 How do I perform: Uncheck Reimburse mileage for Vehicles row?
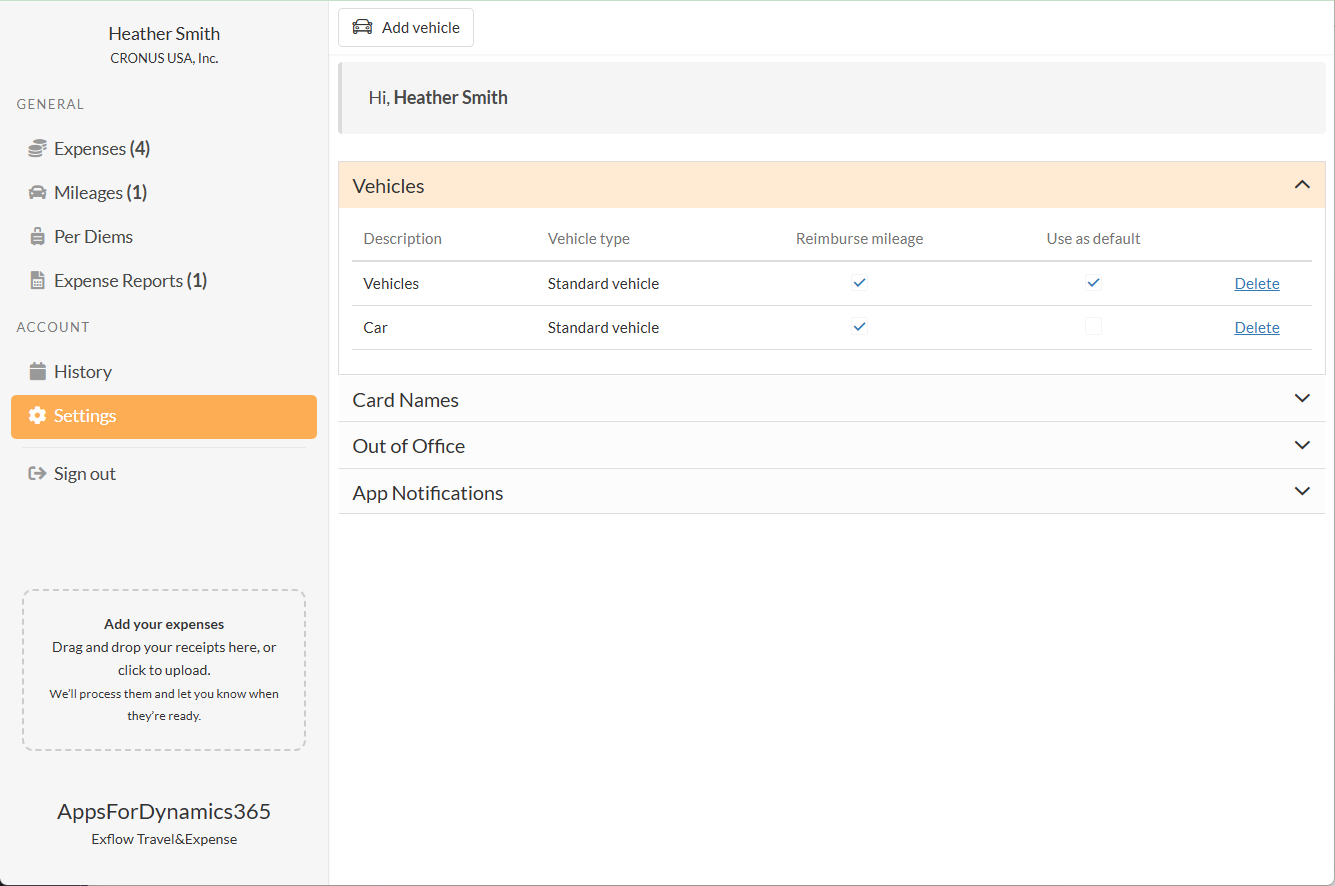(x=859, y=283)
